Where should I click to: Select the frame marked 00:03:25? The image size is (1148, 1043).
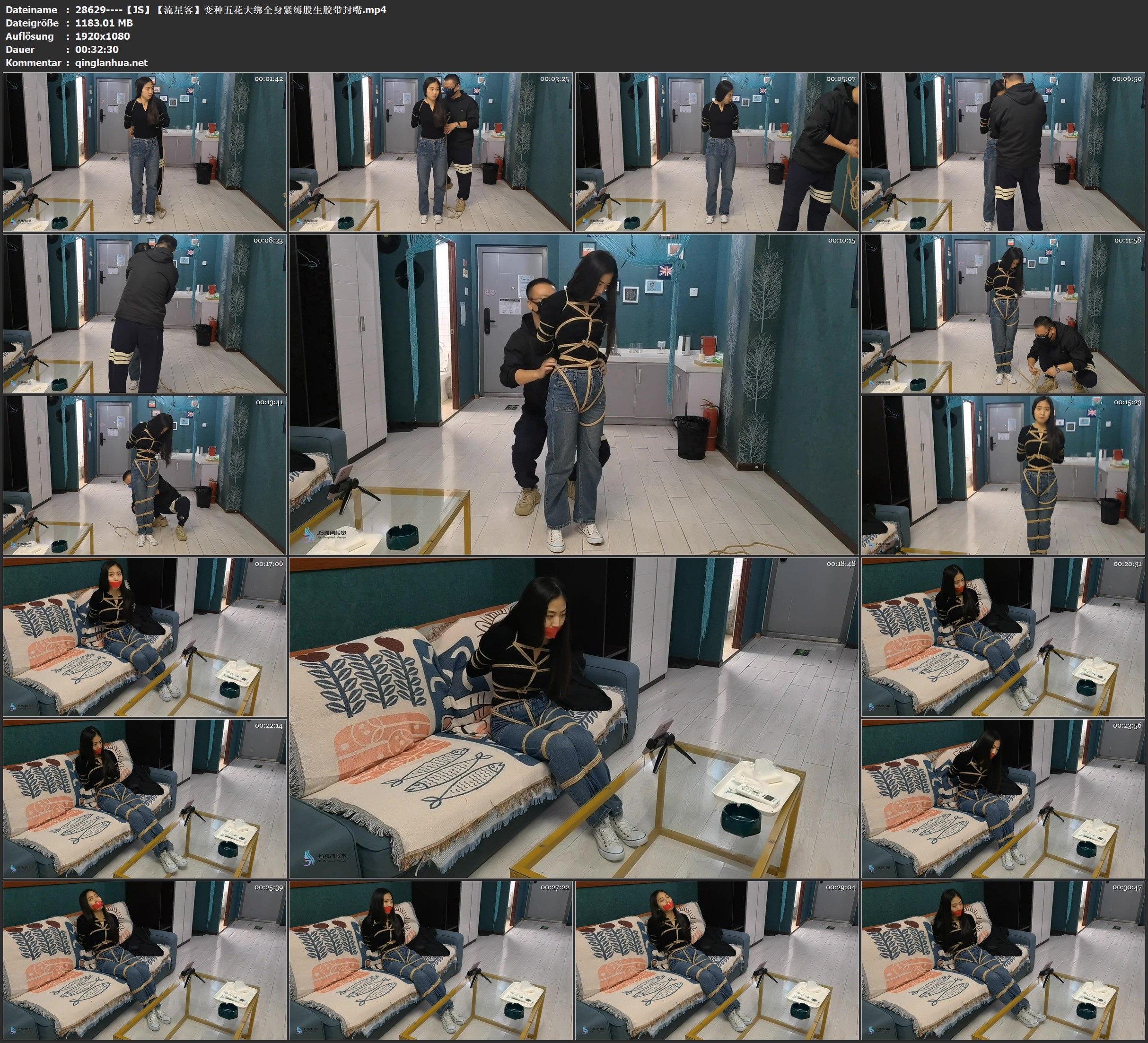(430, 152)
